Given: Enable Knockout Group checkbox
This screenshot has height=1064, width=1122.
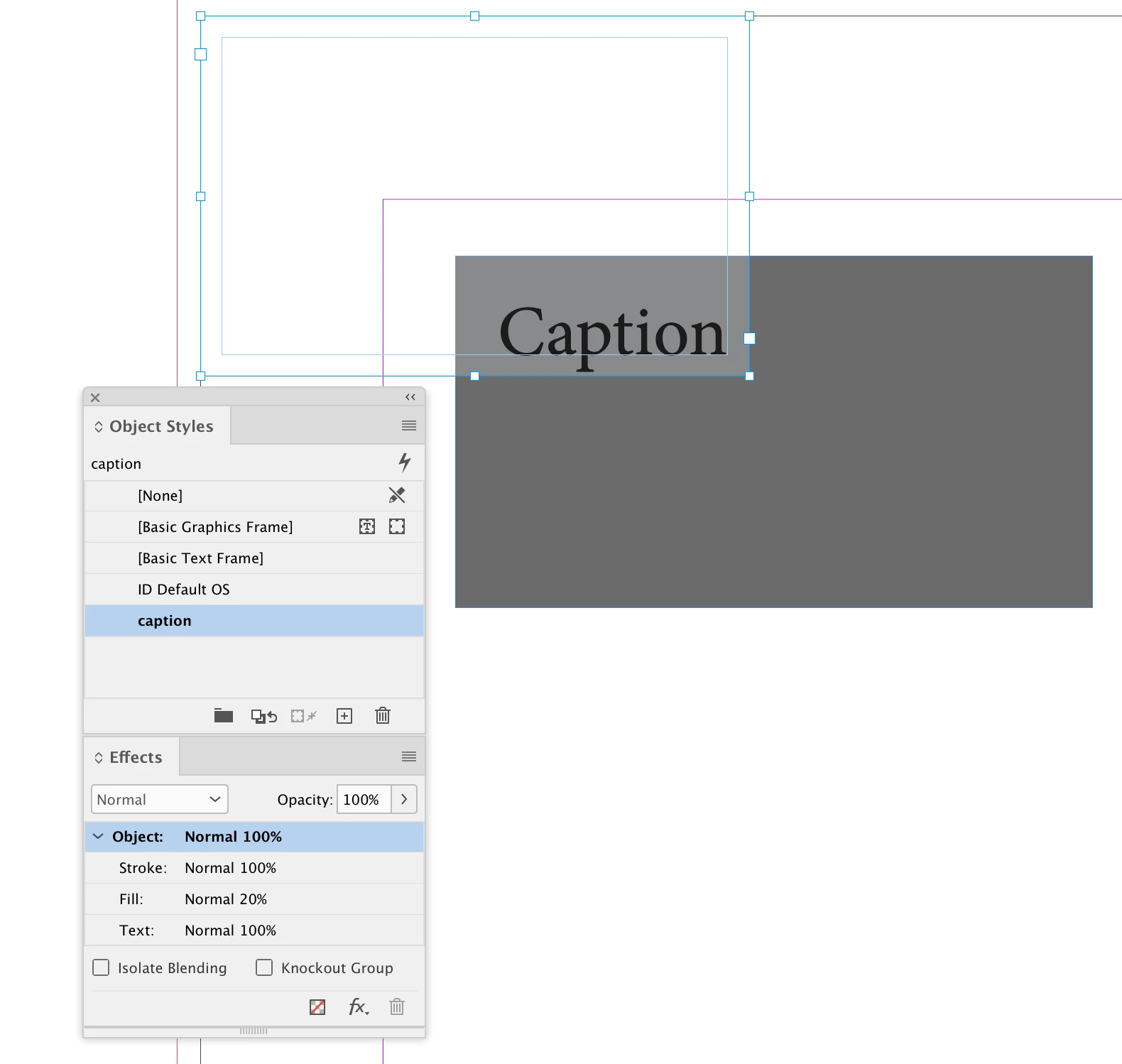Looking at the screenshot, I should coord(264,967).
